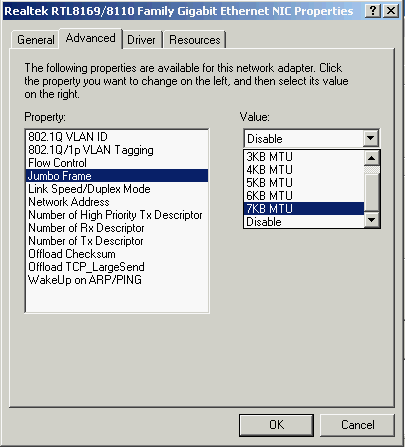
Task: Click the value list scrollbar thumb
Action: [371, 192]
